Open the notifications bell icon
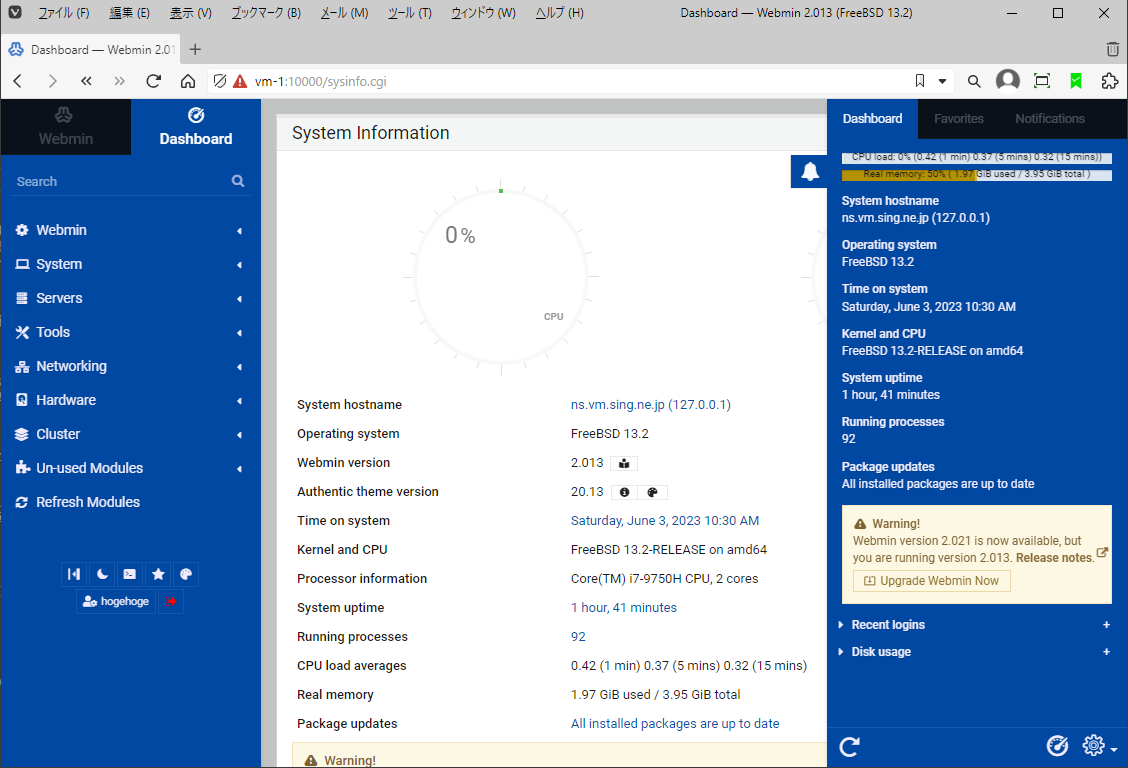The width and height of the screenshot is (1128, 768). [x=809, y=171]
